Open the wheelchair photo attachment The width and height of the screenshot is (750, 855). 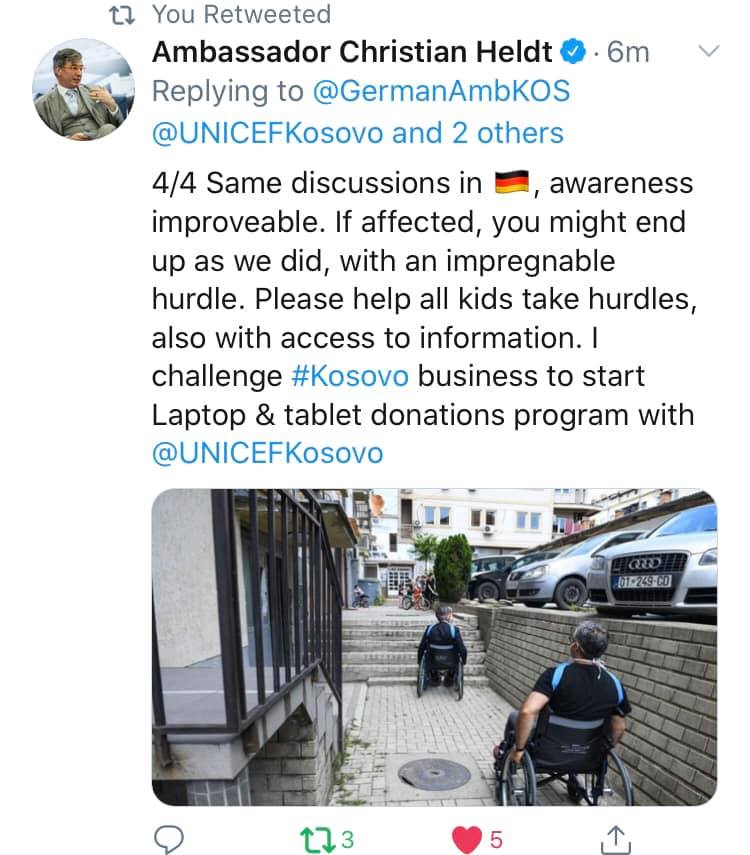[434, 647]
